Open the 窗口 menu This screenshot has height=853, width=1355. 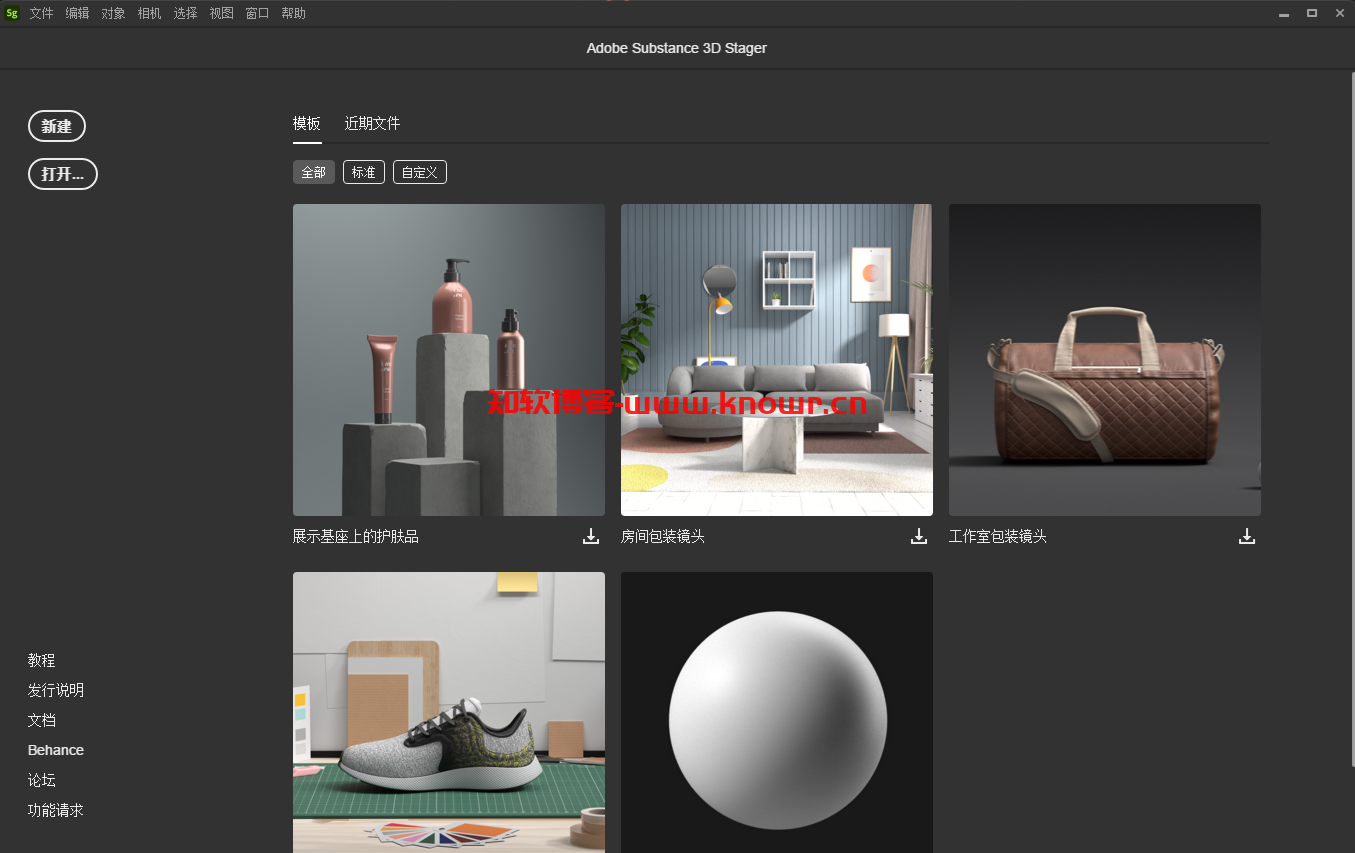(258, 13)
